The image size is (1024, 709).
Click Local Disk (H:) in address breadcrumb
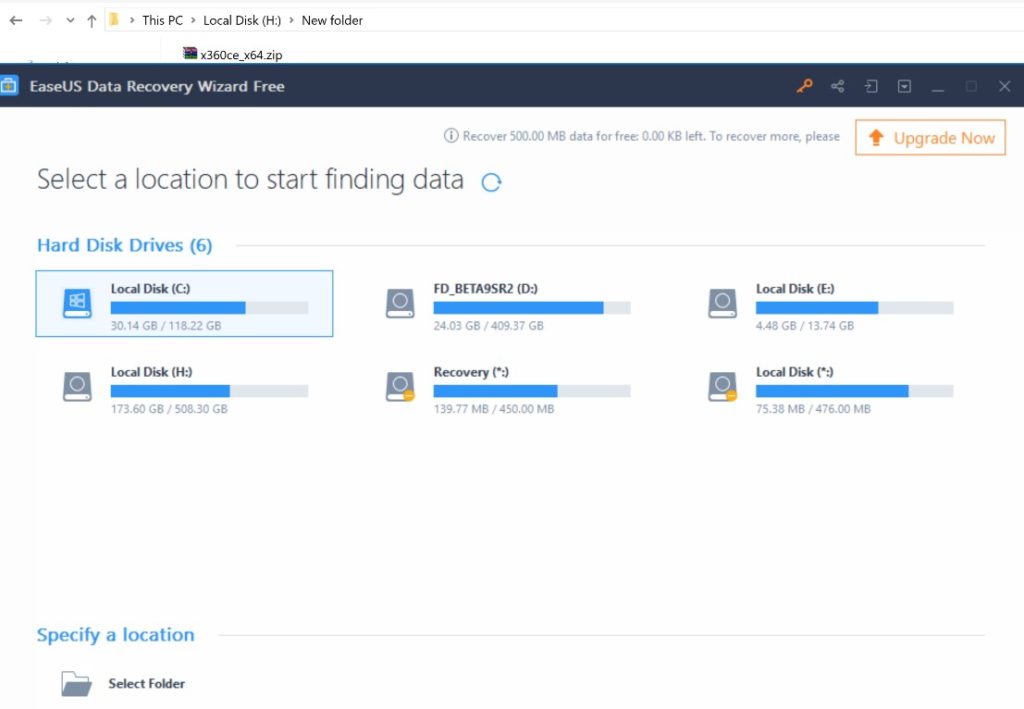tap(242, 20)
